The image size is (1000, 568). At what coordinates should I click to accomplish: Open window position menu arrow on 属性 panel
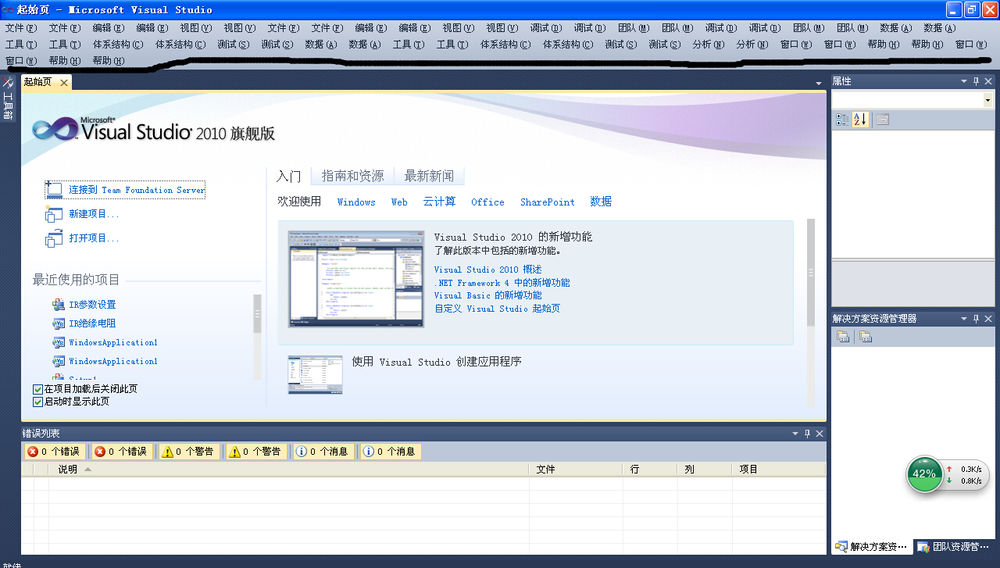click(964, 81)
